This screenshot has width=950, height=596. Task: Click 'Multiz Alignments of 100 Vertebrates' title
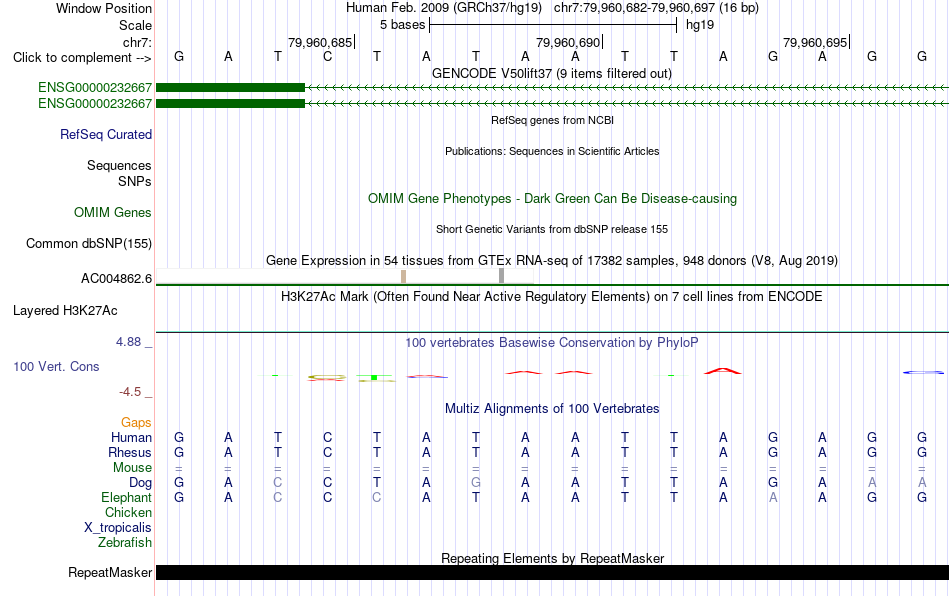(552, 409)
